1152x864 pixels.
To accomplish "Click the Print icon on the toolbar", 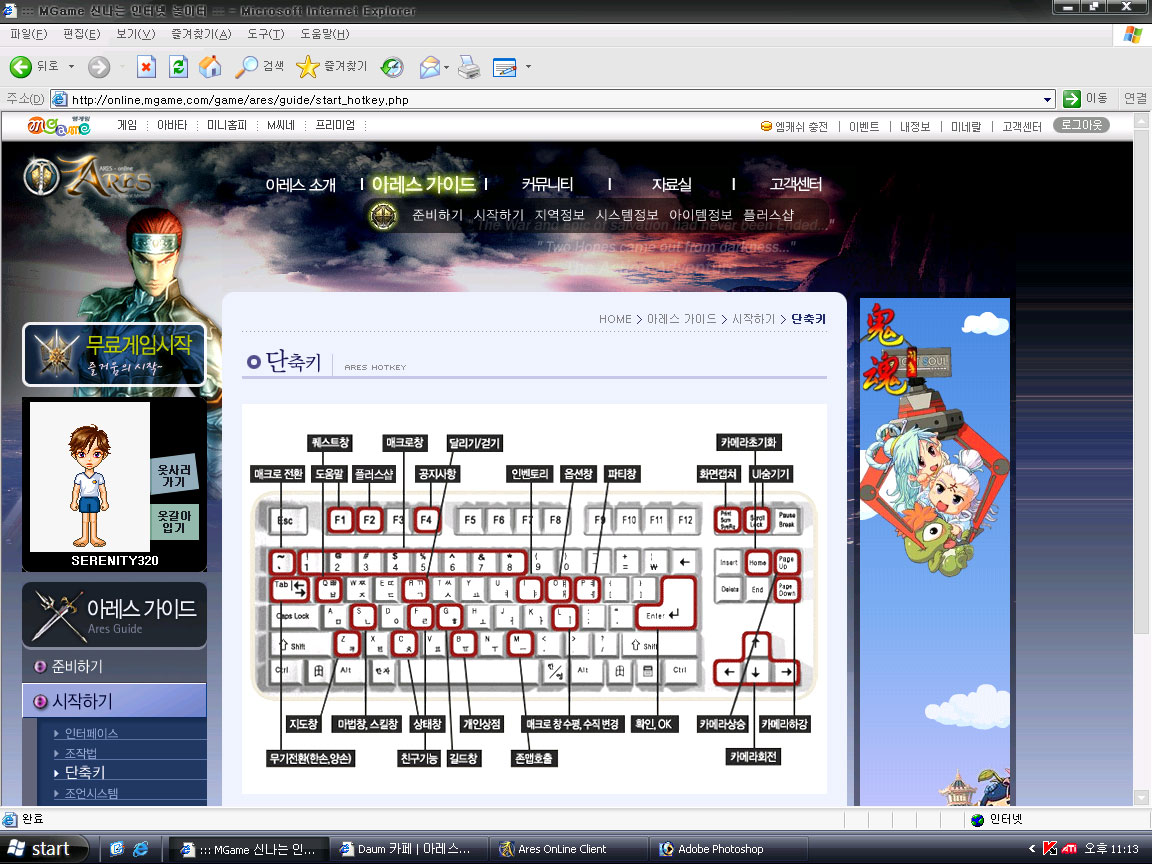I will click(x=469, y=67).
